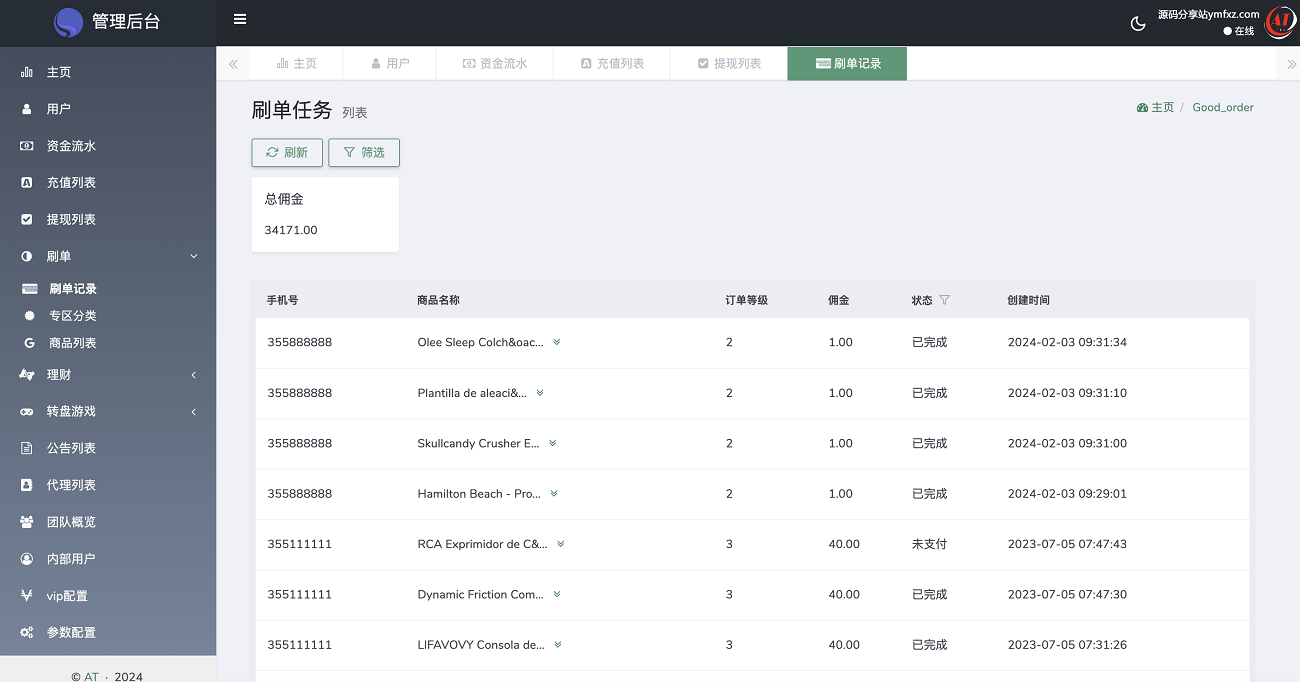
Task: Open 商品列表 in the sidebar
Action: point(72,343)
